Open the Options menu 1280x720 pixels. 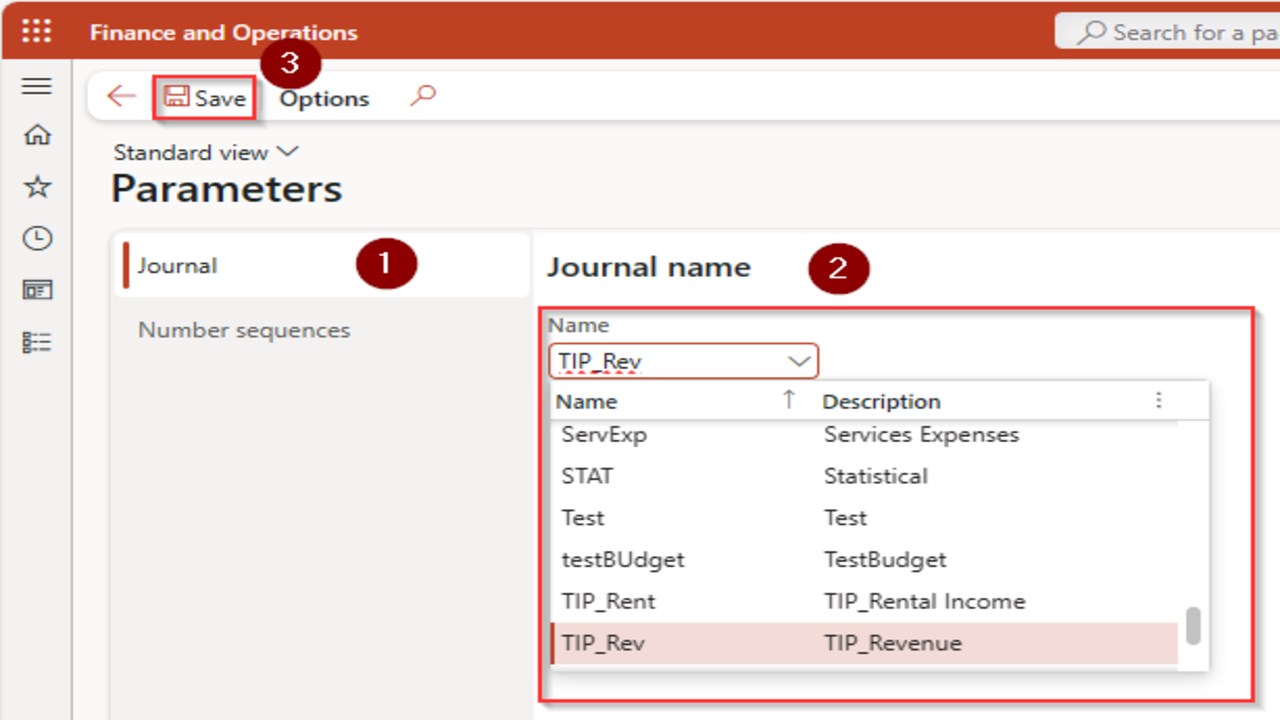(324, 98)
